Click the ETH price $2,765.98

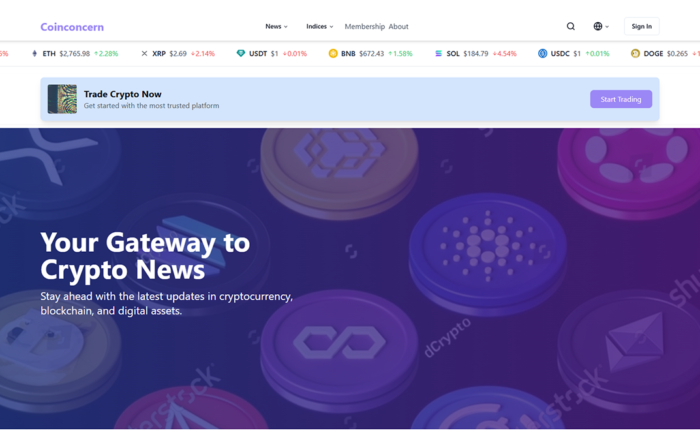coord(75,53)
